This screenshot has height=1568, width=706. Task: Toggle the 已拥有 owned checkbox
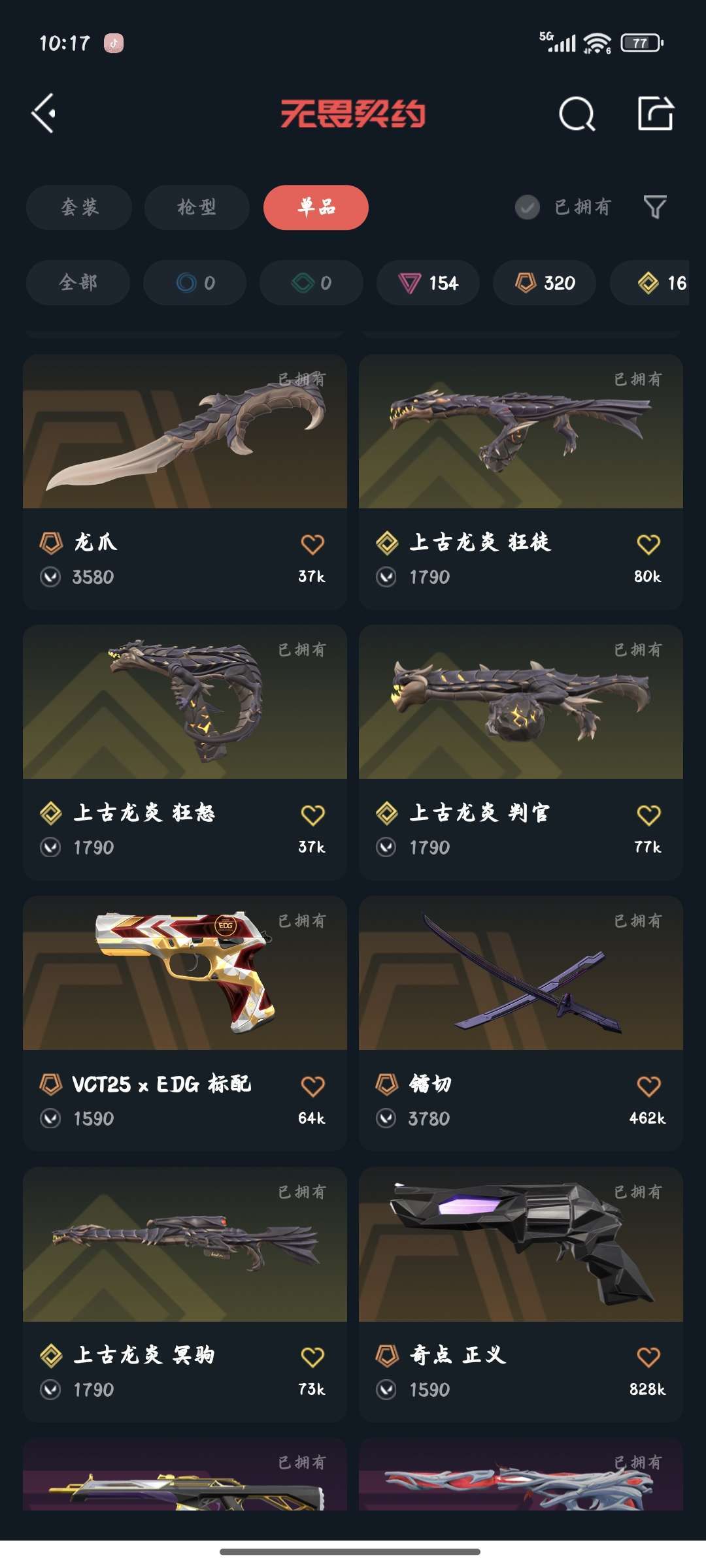(527, 207)
